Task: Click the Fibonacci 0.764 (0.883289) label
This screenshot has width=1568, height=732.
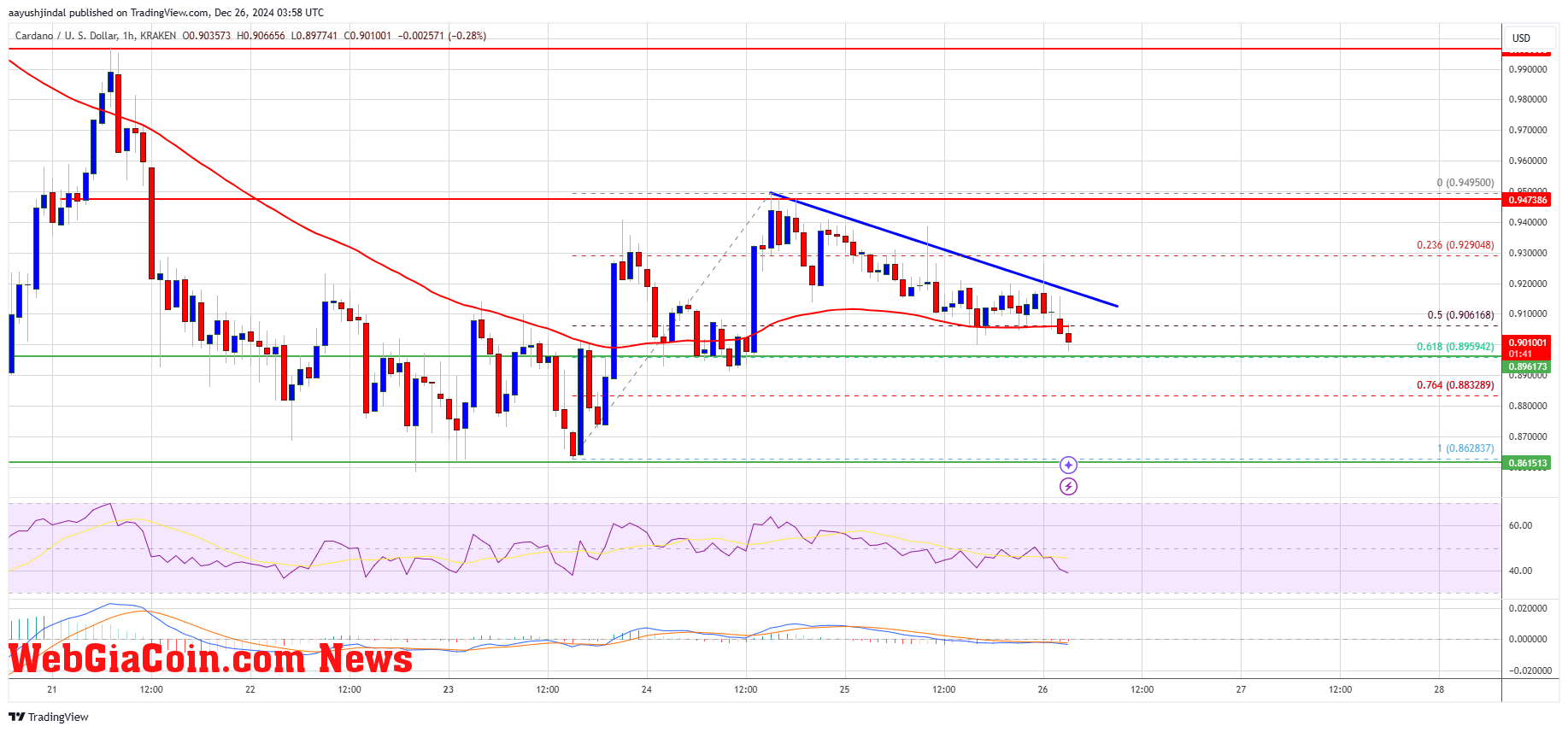Action: (1456, 385)
